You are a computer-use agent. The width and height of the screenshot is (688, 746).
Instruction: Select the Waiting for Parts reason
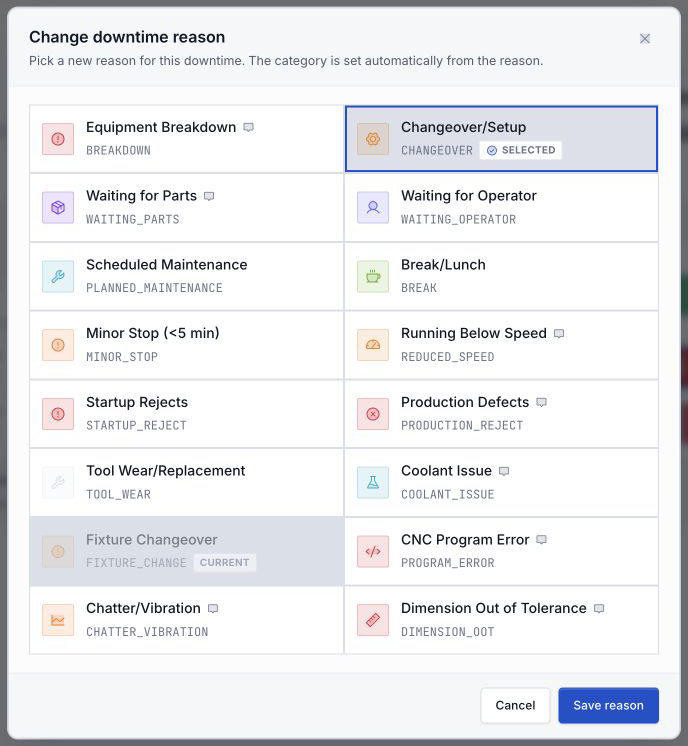tap(187, 207)
